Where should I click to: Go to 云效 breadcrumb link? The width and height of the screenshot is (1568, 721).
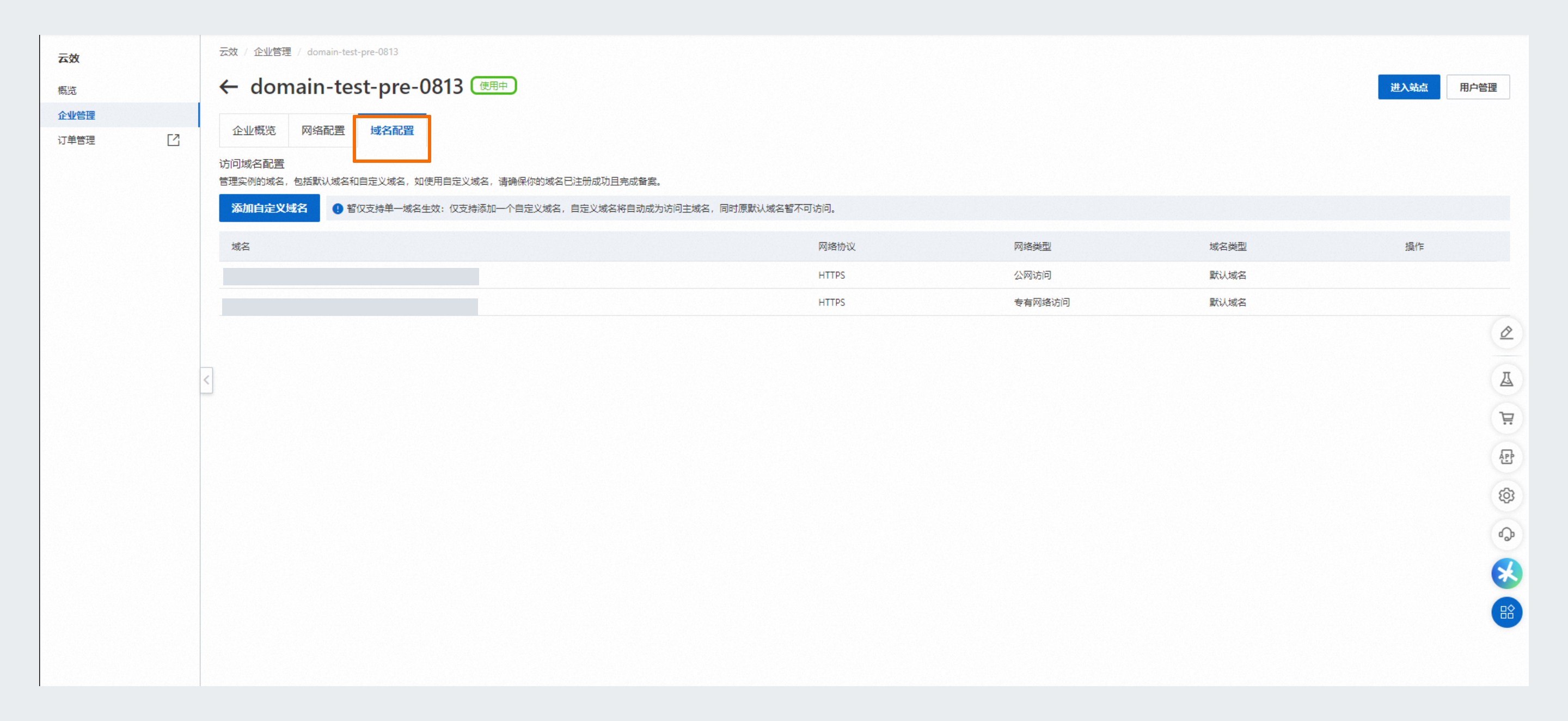click(228, 52)
